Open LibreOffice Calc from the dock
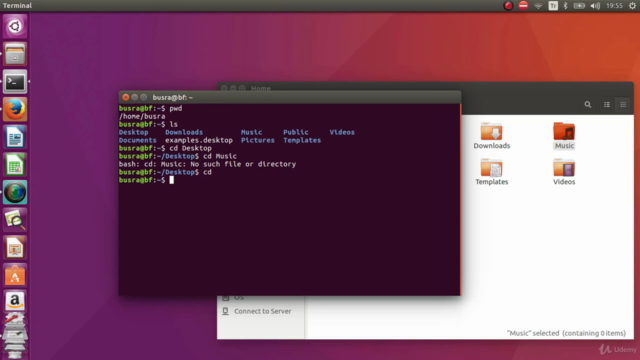The height and width of the screenshot is (360, 640). click(x=15, y=165)
